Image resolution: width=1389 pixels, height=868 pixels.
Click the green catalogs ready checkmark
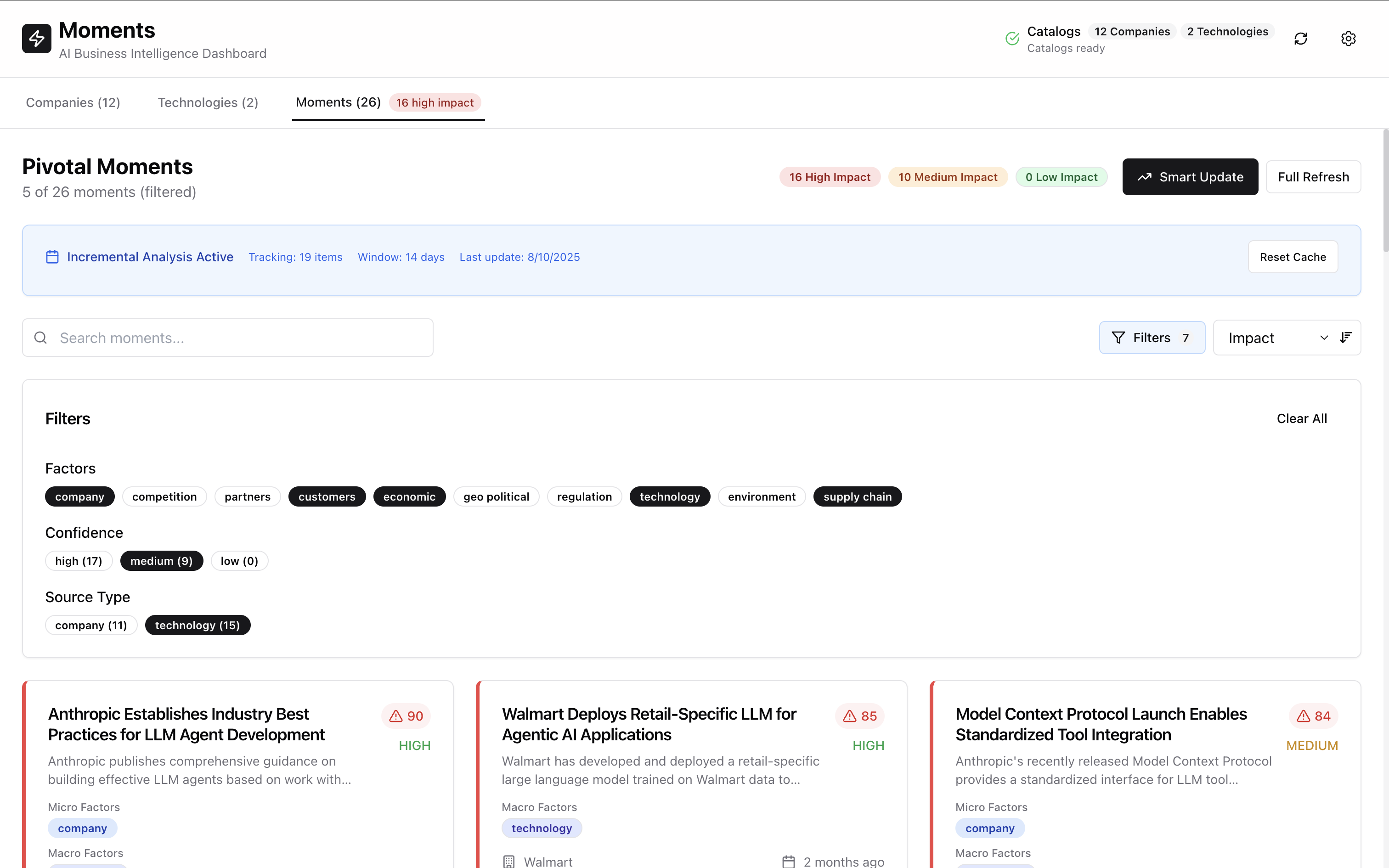[x=1012, y=39]
